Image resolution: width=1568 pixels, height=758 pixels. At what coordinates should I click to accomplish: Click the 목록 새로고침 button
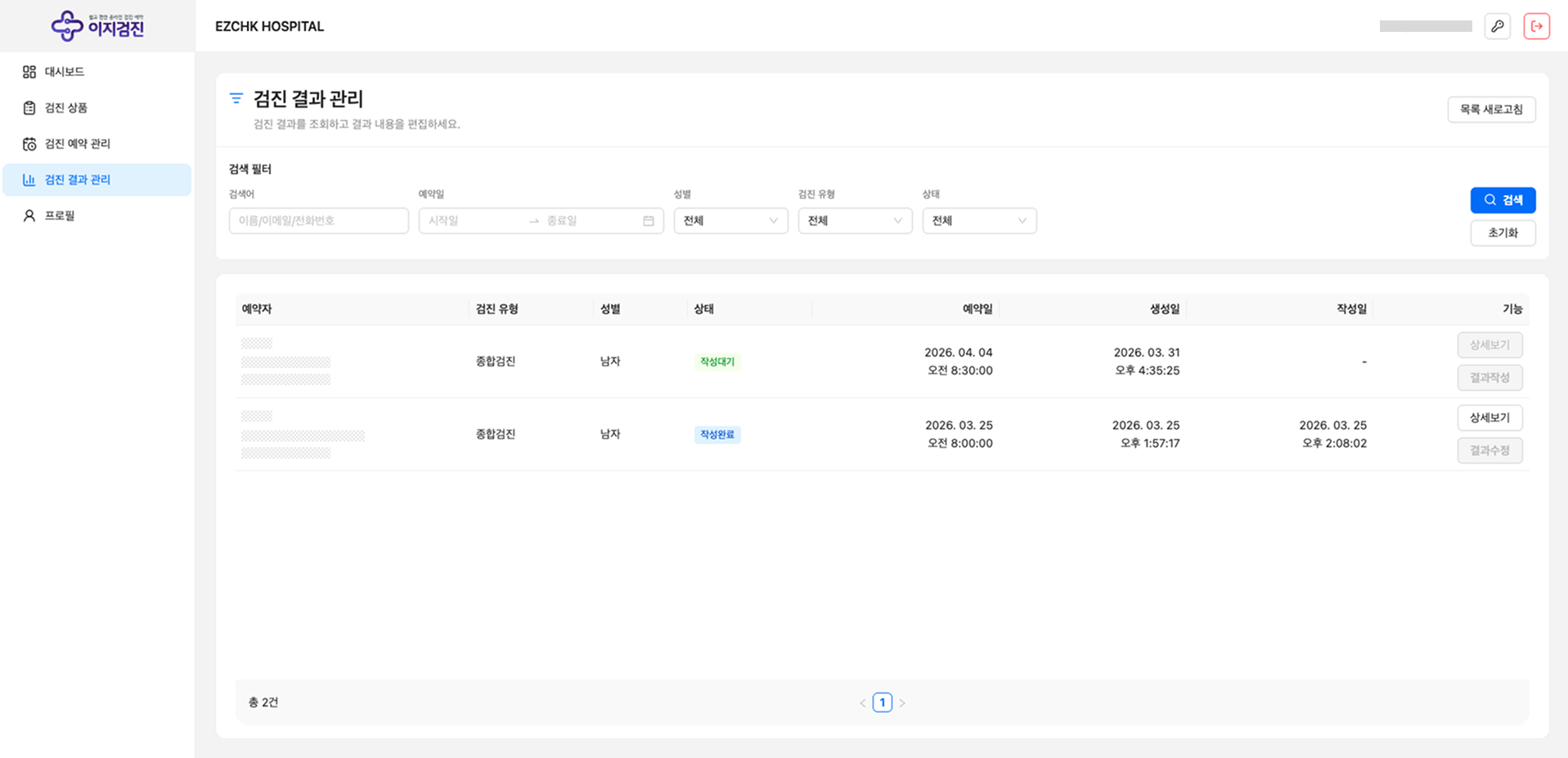point(1490,110)
